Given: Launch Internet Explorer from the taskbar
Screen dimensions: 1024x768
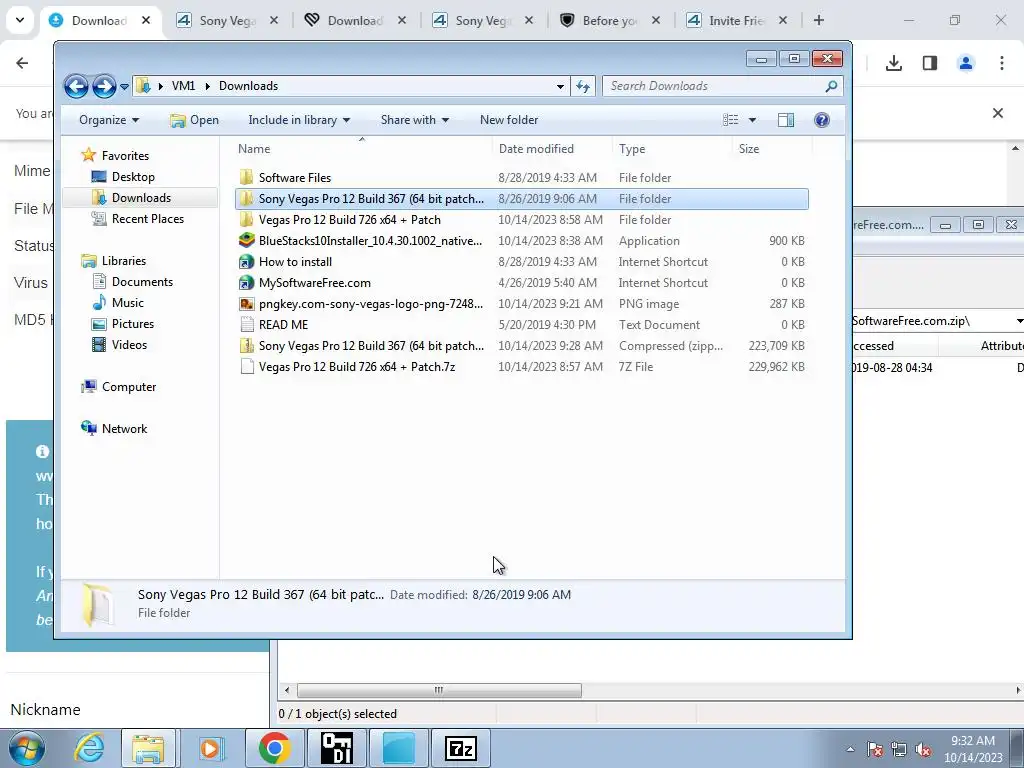Looking at the screenshot, I should click(89, 748).
